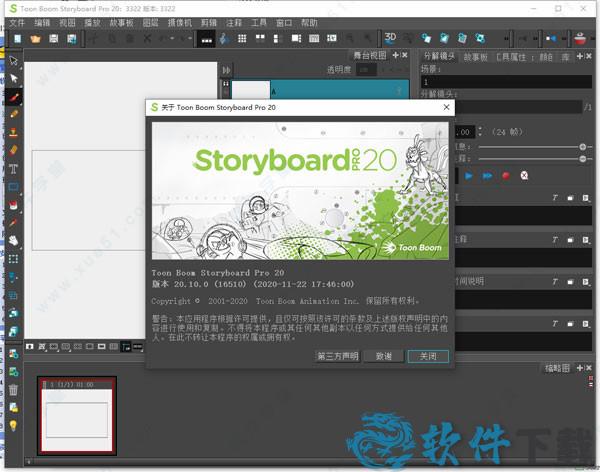Click the Open folder icon in top toolbar

click(35, 39)
